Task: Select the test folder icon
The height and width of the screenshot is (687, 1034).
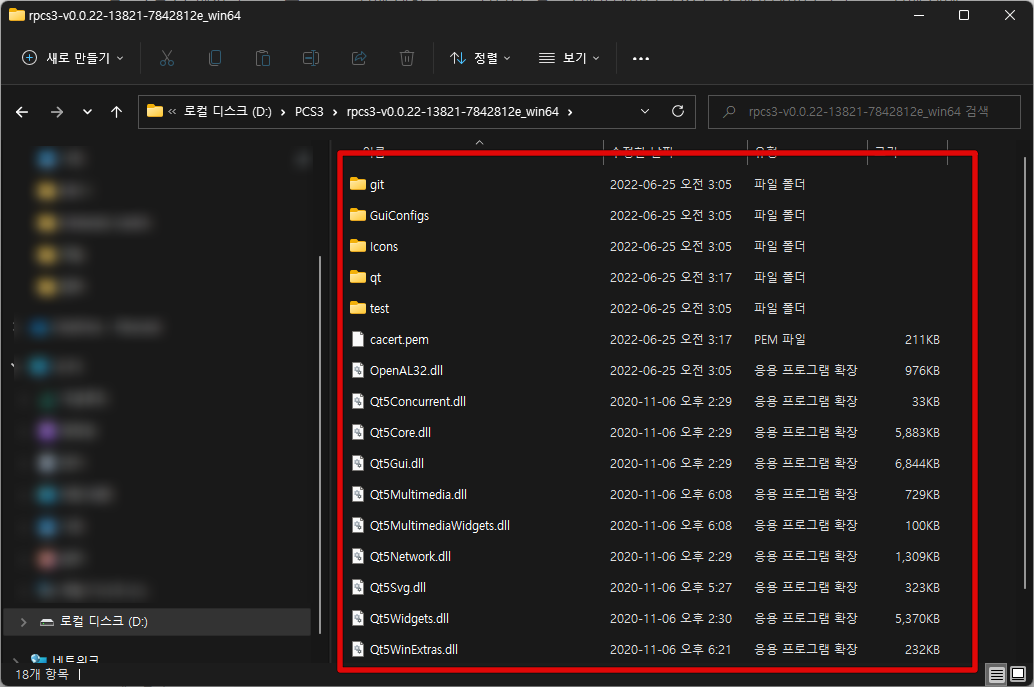Action: click(357, 308)
